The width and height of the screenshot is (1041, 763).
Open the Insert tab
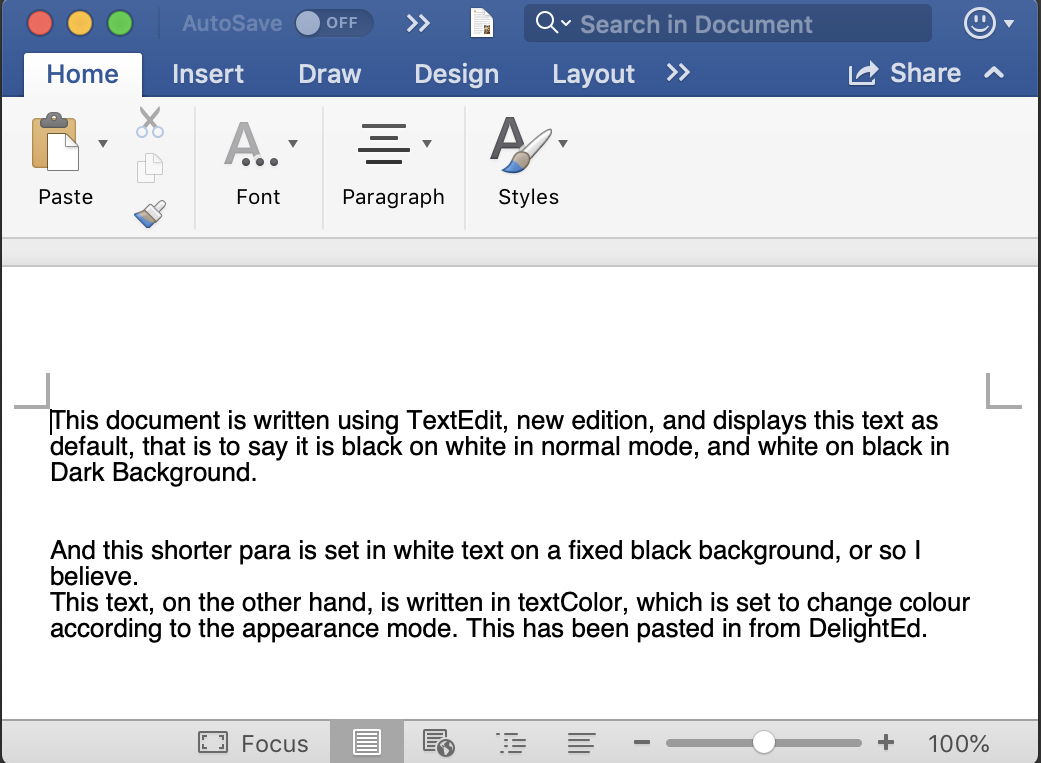[207, 74]
